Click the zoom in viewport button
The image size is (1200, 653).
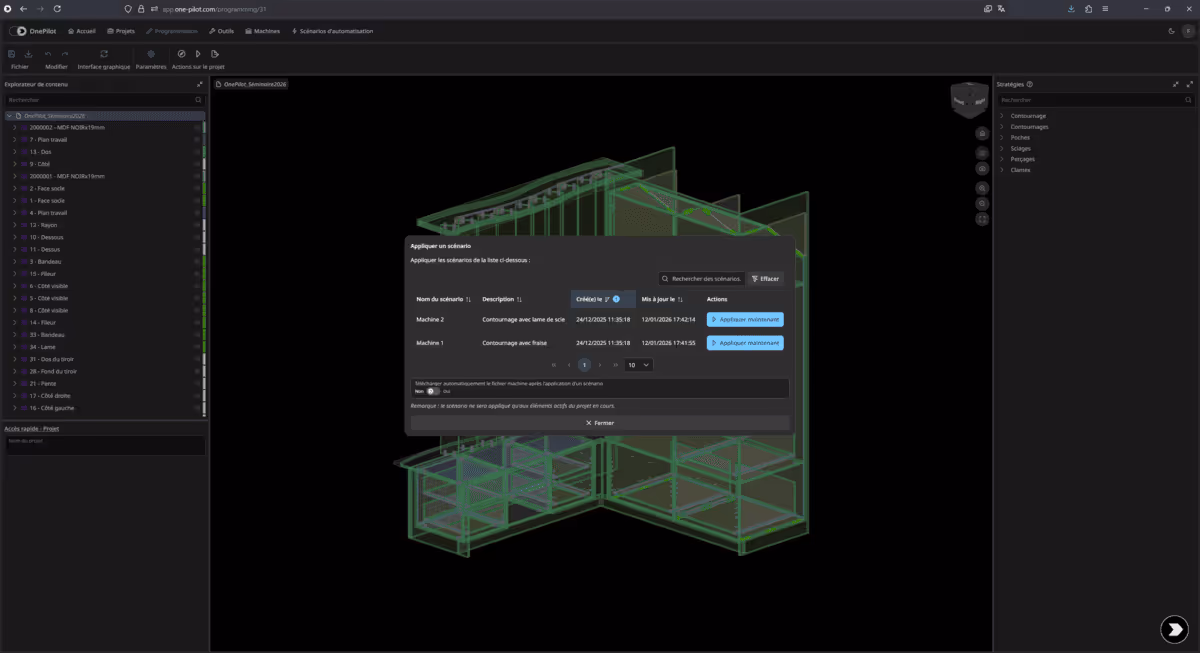tap(983, 187)
